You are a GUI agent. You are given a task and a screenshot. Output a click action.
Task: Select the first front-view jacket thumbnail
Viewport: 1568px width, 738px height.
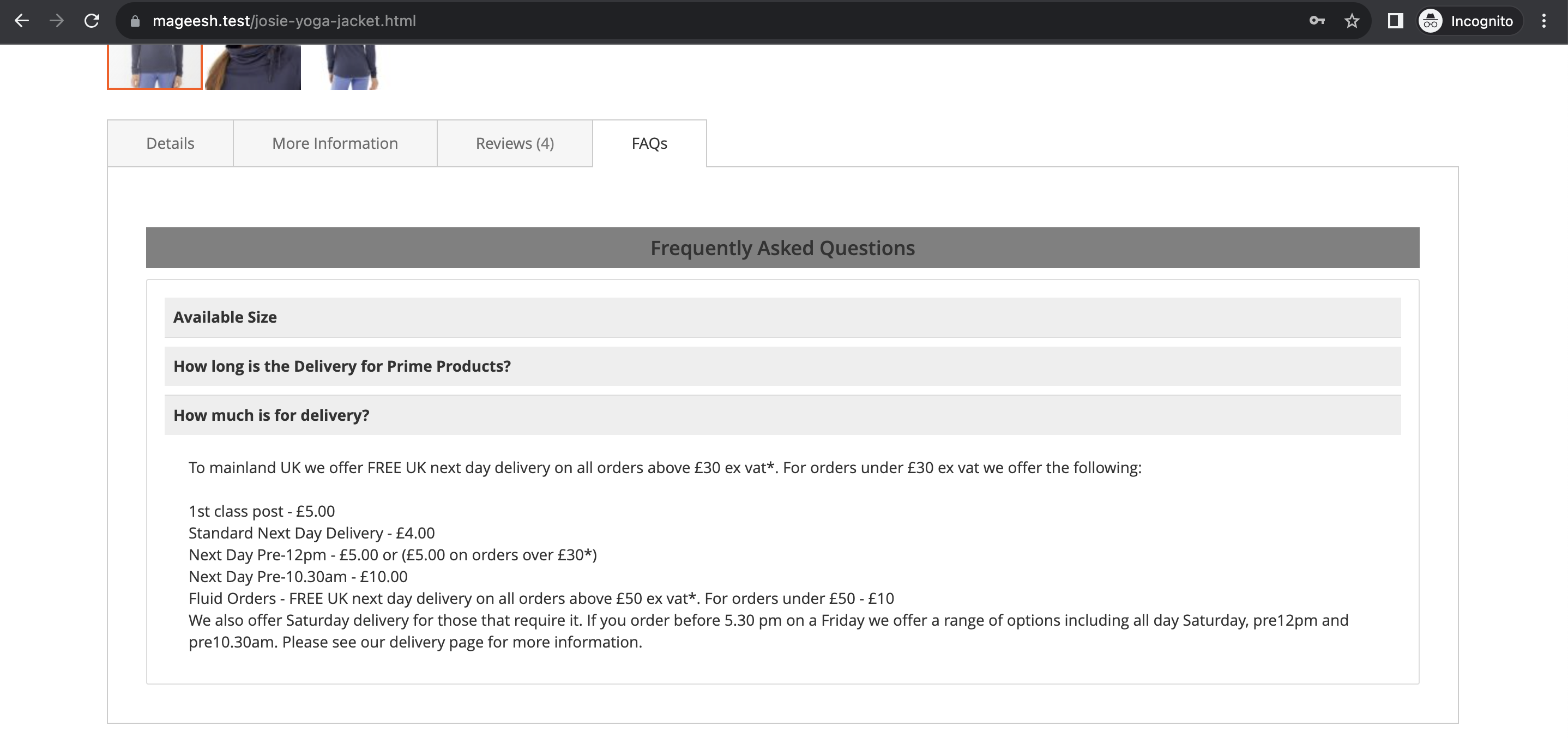(155, 66)
